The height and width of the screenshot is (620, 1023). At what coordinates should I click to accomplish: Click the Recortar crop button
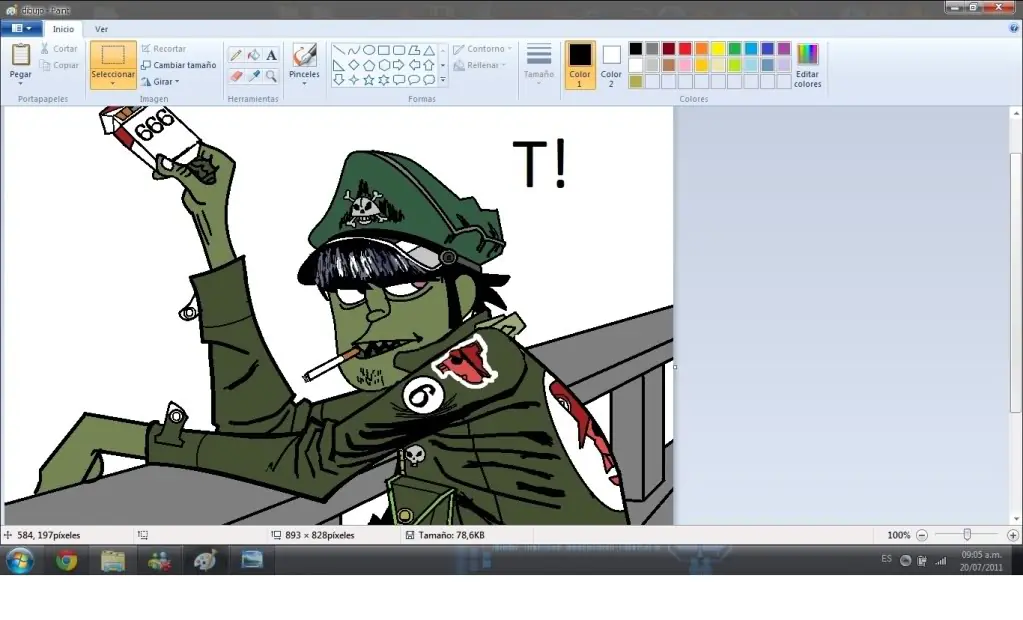point(164,49)
